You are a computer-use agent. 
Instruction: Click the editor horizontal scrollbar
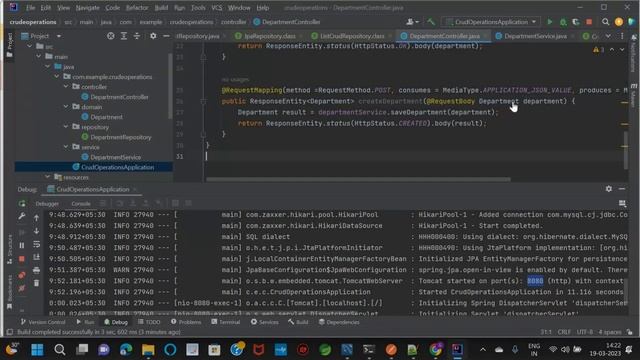(358, 179)
